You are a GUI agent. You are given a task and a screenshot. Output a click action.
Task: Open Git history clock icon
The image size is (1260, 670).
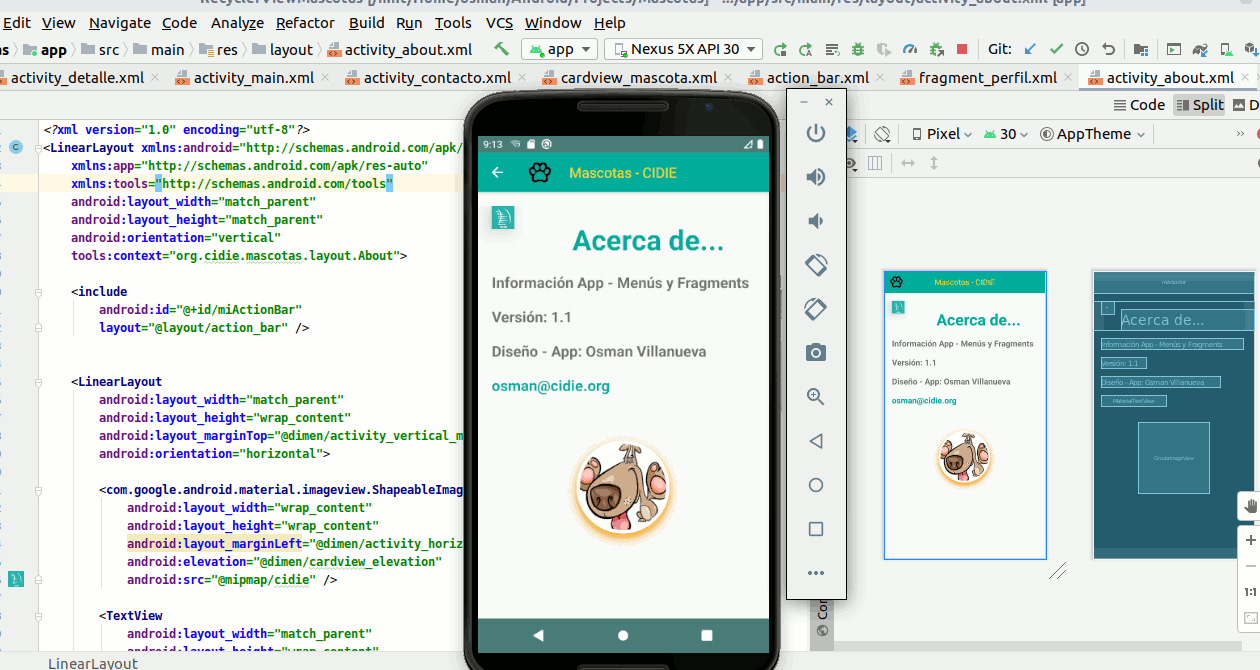1082,49
